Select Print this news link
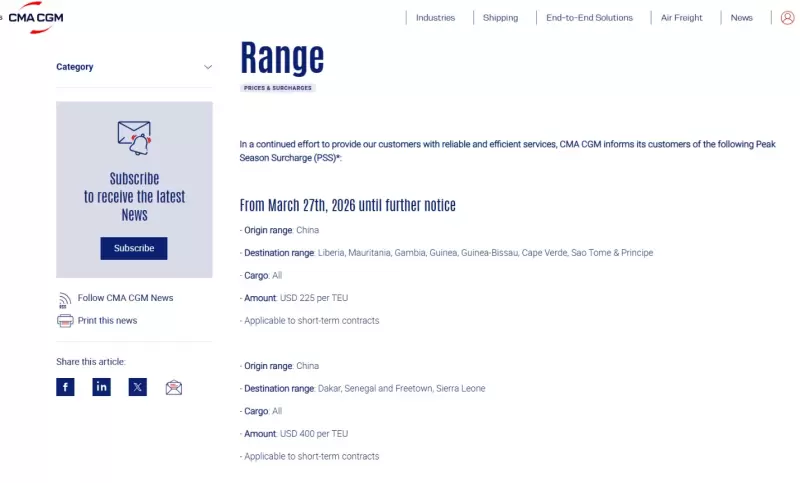 pos(107,321)
